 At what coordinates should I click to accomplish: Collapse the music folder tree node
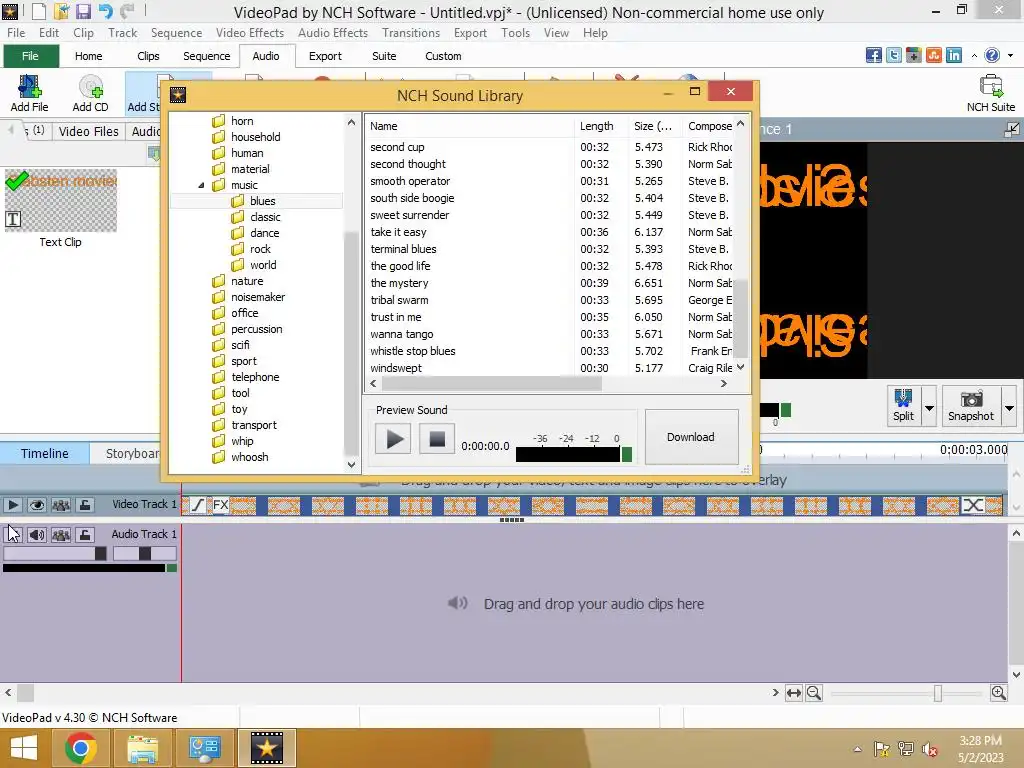[x=201, y=185]
